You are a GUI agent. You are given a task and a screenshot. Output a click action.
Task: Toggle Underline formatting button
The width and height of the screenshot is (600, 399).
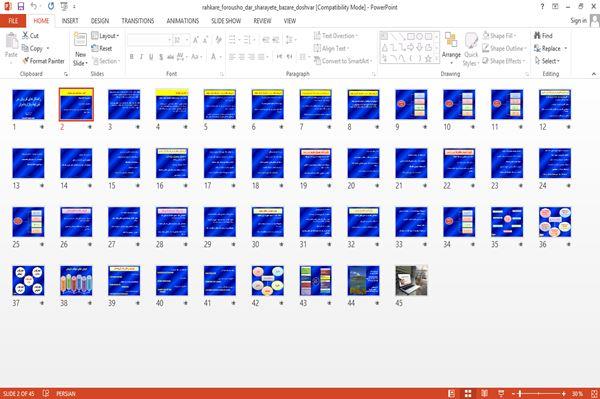tap(151, 57)
